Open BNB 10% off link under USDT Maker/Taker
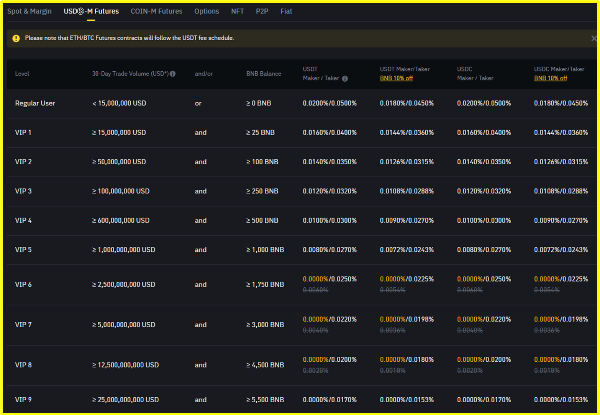 396,78
